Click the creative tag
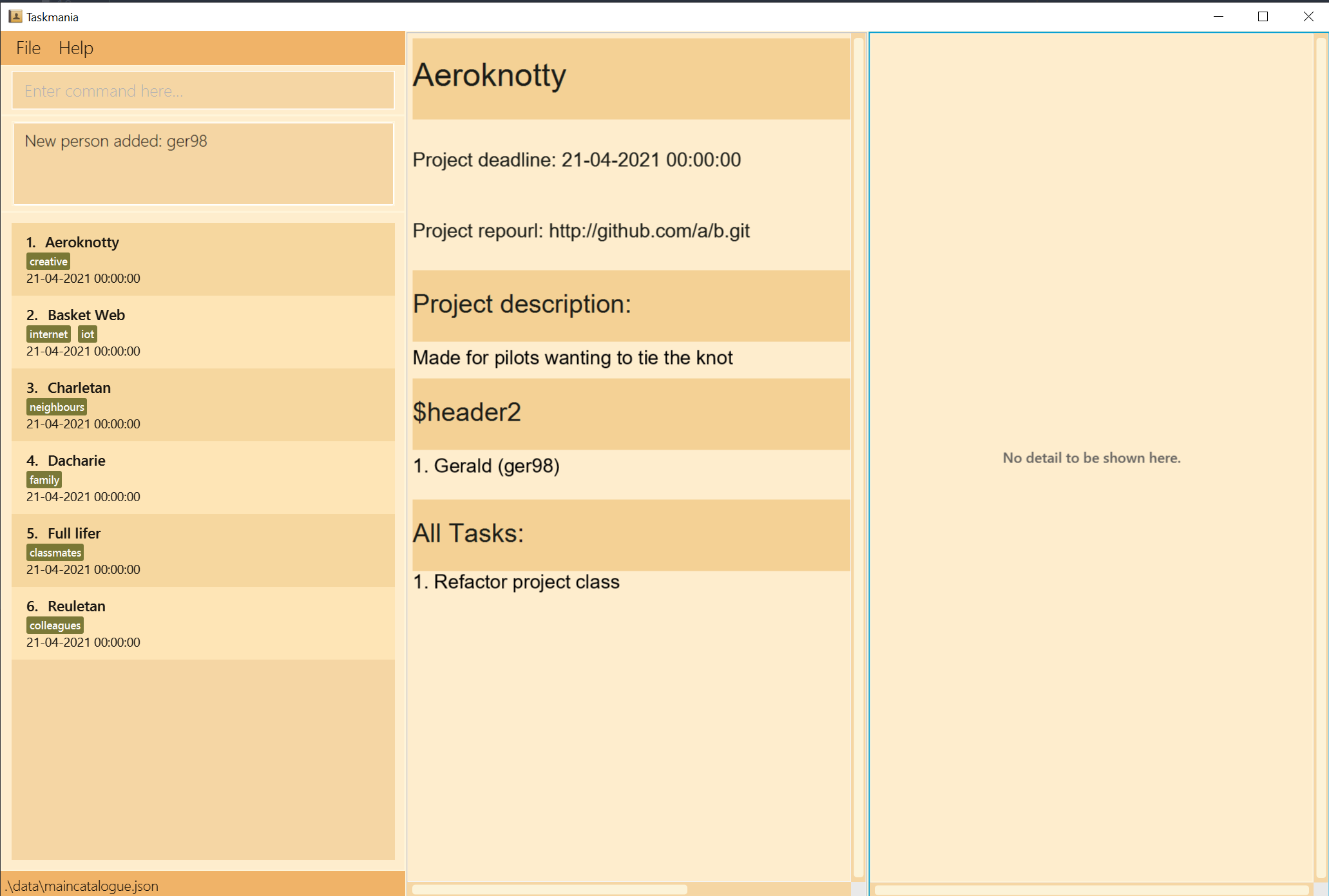This screenshot has height=896, width=1329. click(48, 262)
